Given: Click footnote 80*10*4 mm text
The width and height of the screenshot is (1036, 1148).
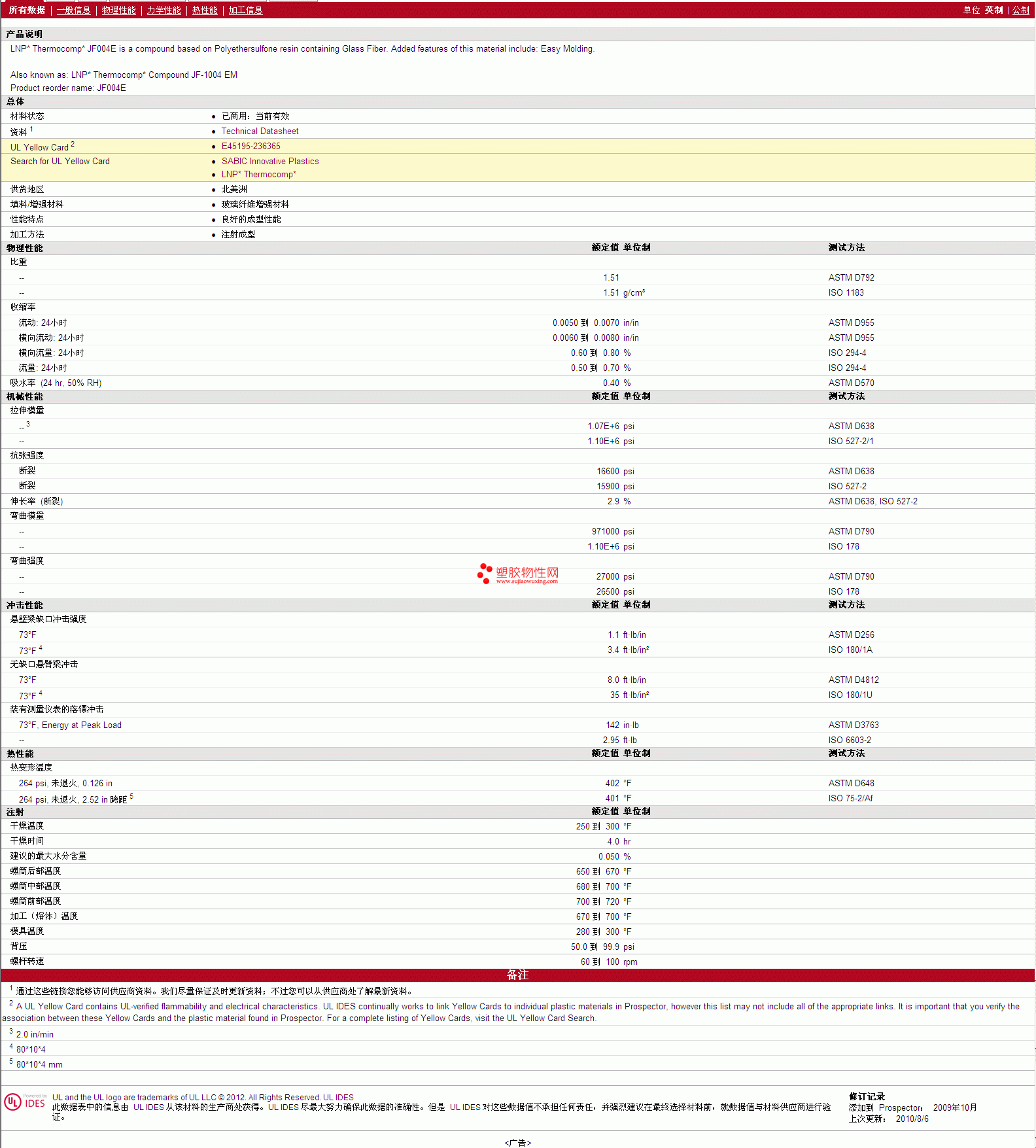Looking at the screenshot, I should coord(39,1064).
